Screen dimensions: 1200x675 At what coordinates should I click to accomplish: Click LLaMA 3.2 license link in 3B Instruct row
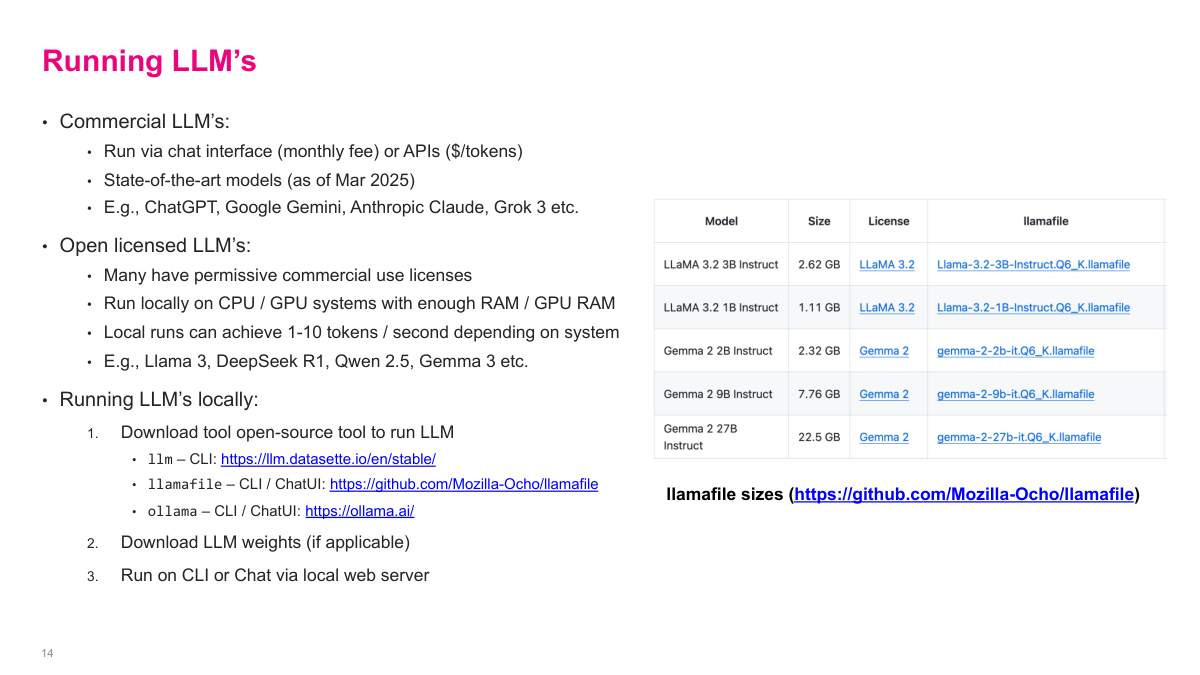coord(886,265)
